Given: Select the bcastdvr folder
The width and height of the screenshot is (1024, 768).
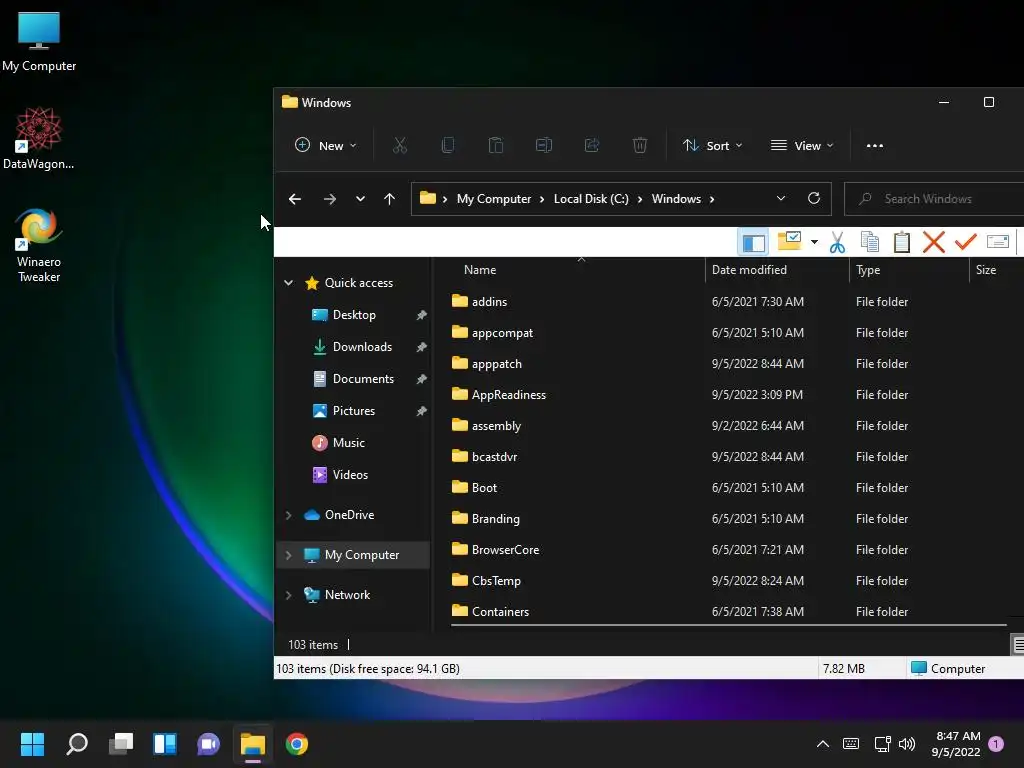Looking at the screenshot, I should [x=494, y=457].
